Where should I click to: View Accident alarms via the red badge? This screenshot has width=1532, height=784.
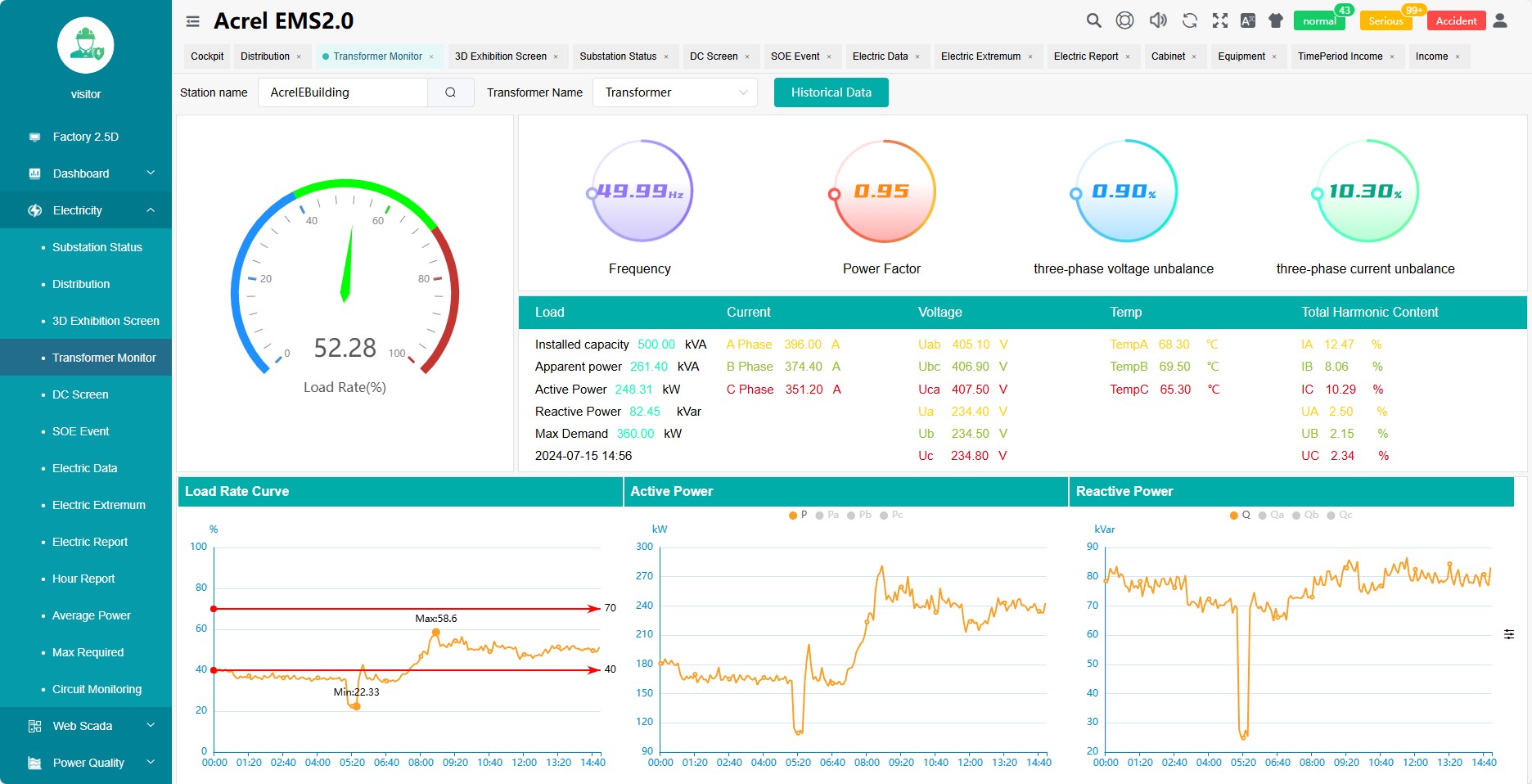1455,20
